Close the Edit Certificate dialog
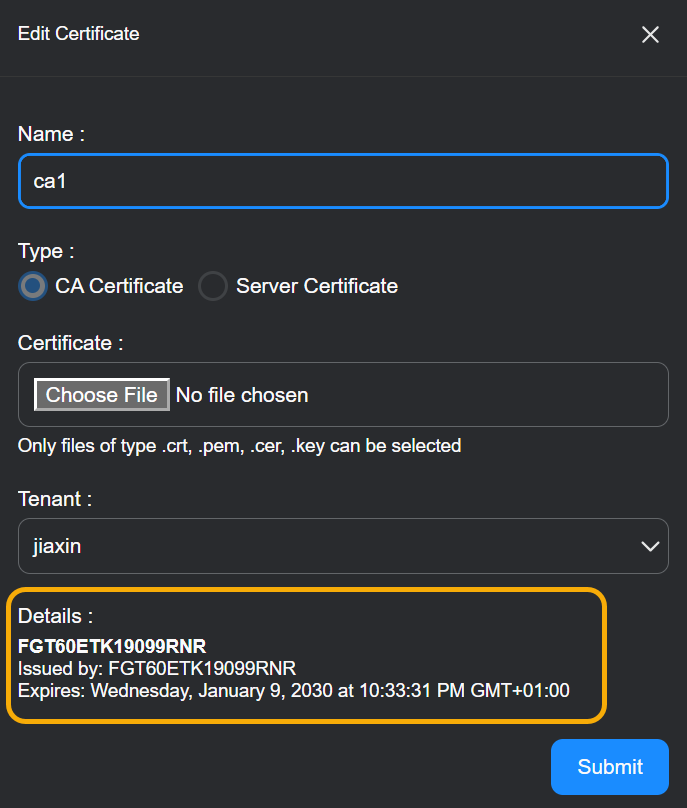 pyautogui.click(x=650, y=35)
